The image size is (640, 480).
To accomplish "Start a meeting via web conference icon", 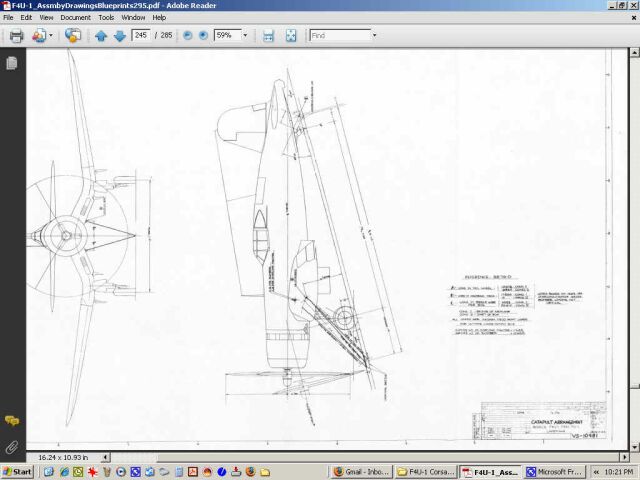I will 73,36.
